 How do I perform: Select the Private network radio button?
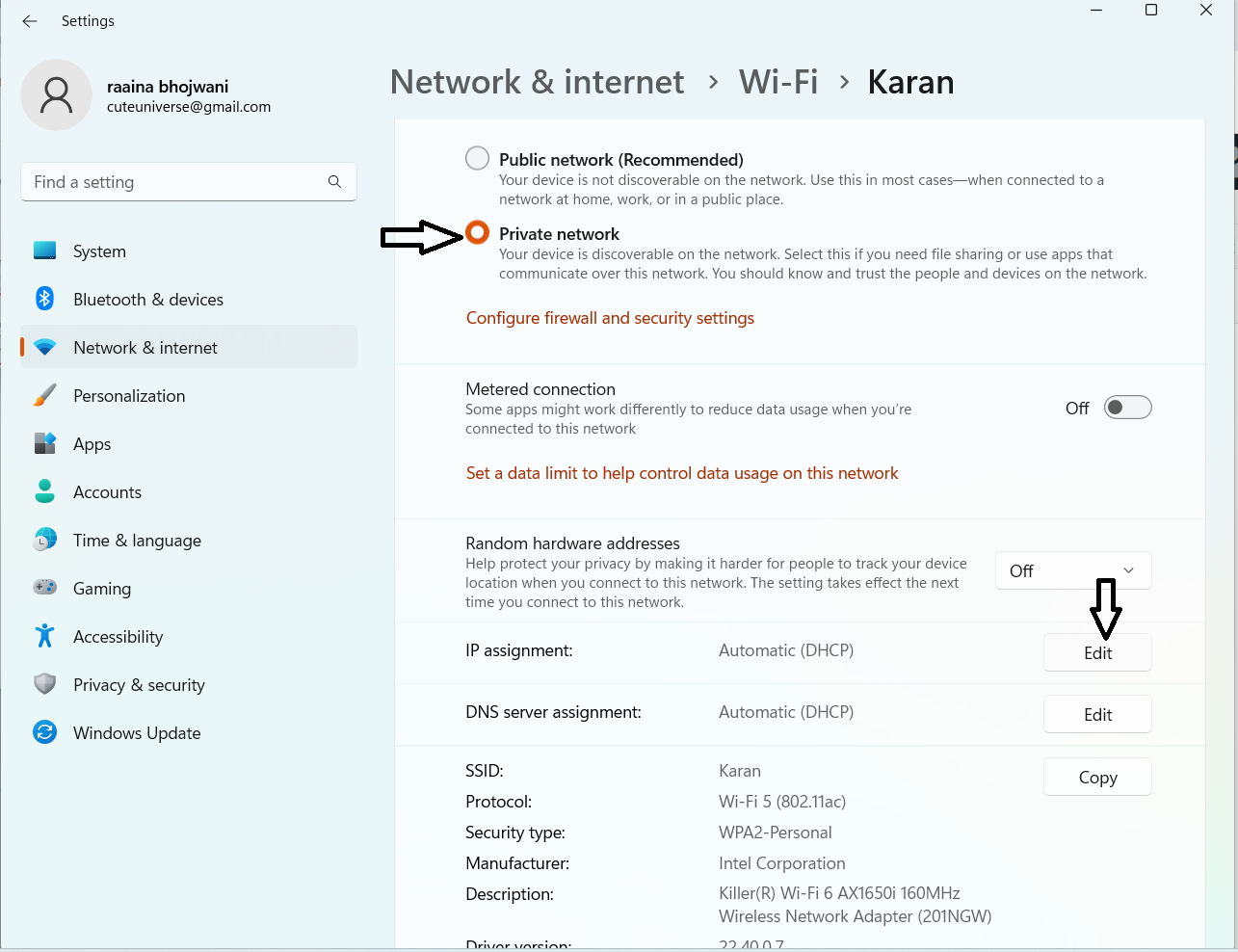[x=478, y=233]
